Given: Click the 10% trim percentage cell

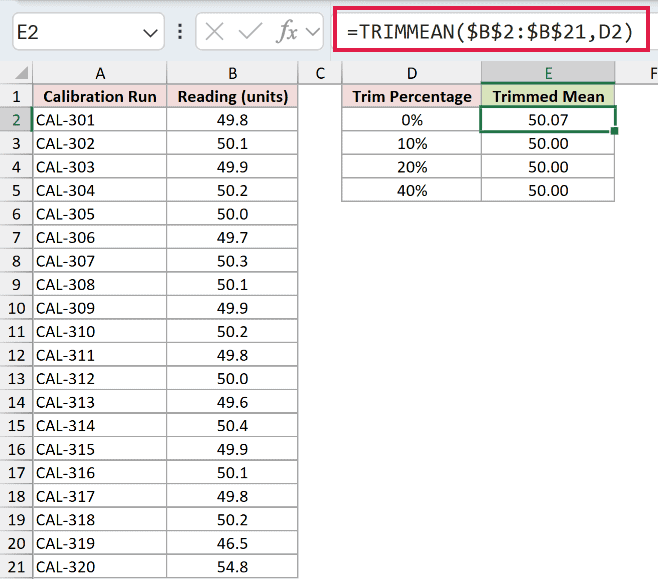Looking at the screenshot, I should pyautogui.click(x=412, y=143).
